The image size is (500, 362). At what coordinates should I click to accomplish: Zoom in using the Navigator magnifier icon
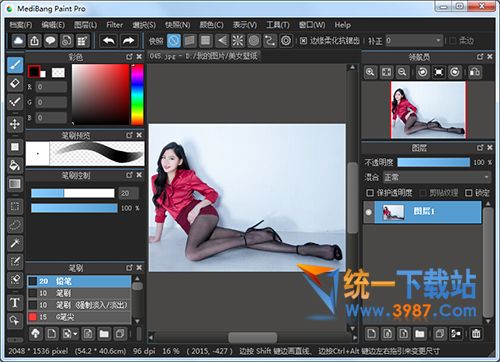[x=370, y=72]
